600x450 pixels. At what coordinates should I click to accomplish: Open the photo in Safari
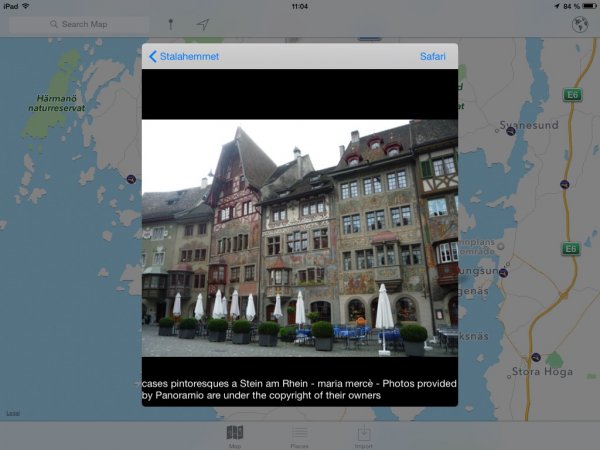pyautogui.click(x=432, y=56)
